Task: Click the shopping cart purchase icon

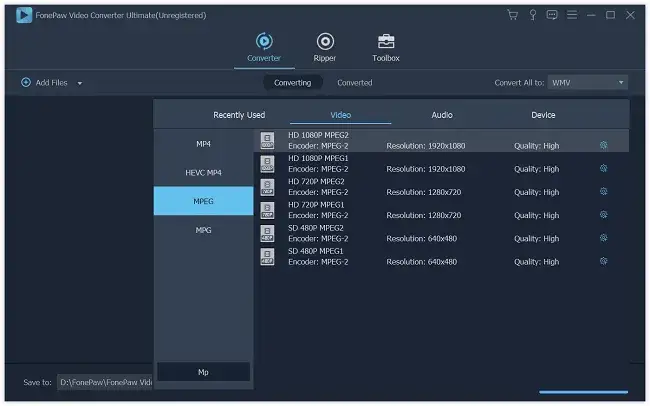Action: pyautogui.click(x=512, y=15)
